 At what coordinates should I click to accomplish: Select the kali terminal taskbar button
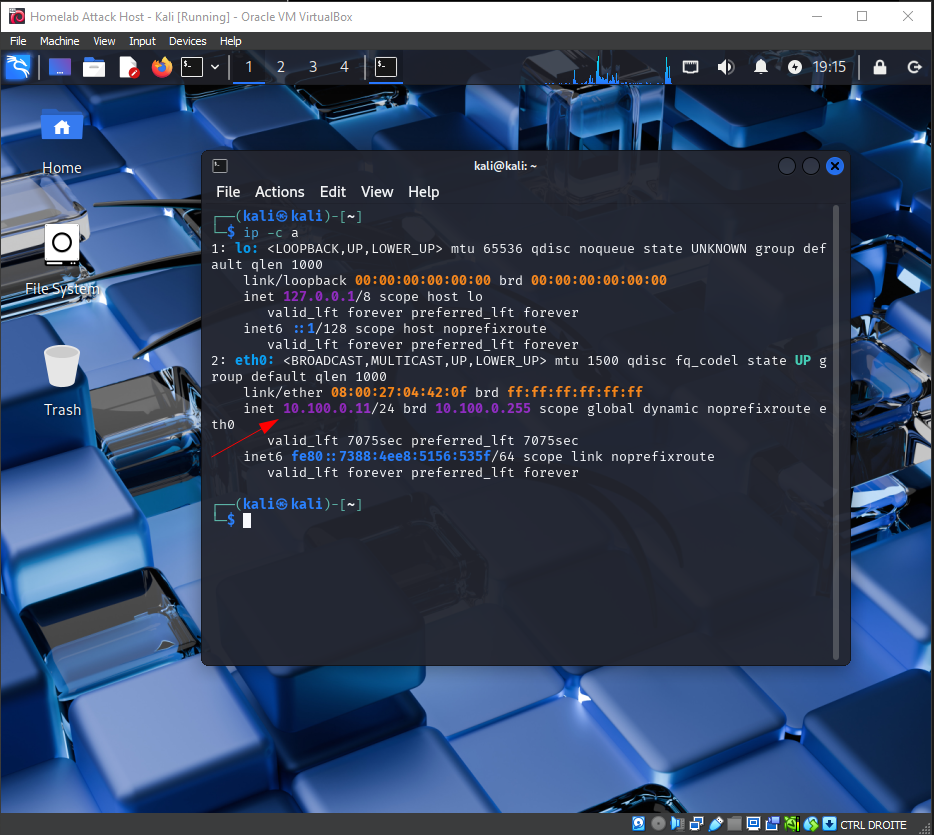(x=385, y=67)
